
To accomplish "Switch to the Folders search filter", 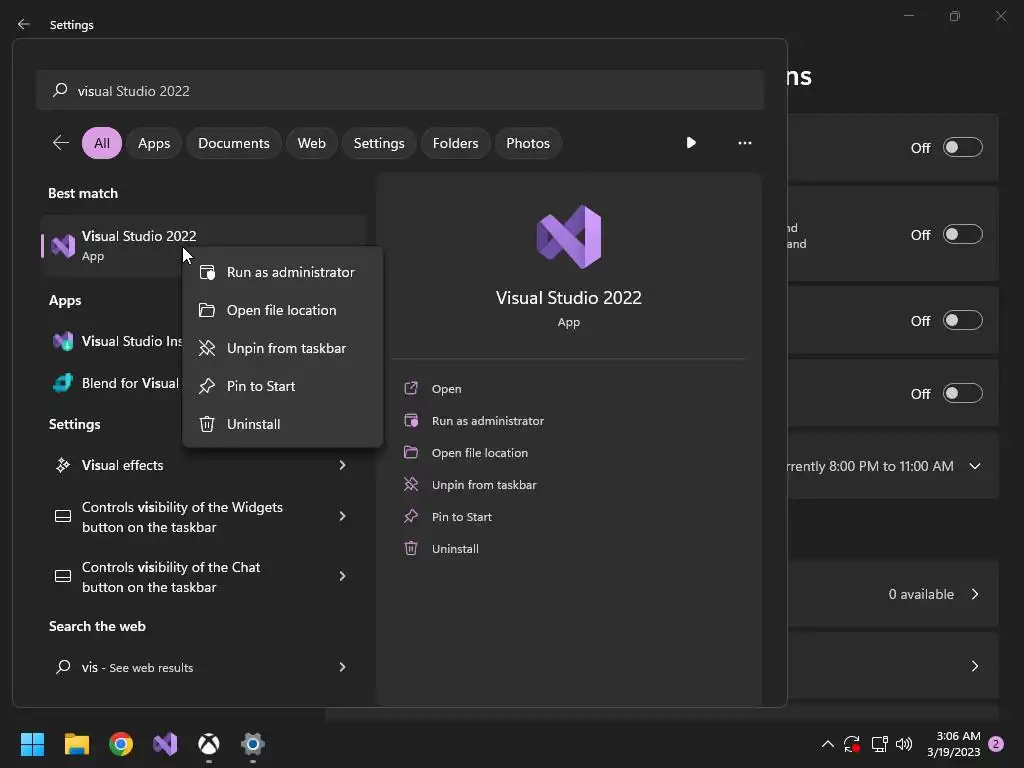I will (455, 143).
